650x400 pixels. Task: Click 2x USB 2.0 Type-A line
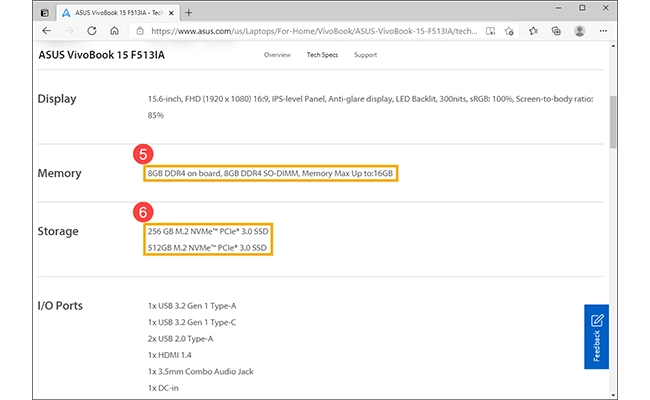click(x=180, y=339)
